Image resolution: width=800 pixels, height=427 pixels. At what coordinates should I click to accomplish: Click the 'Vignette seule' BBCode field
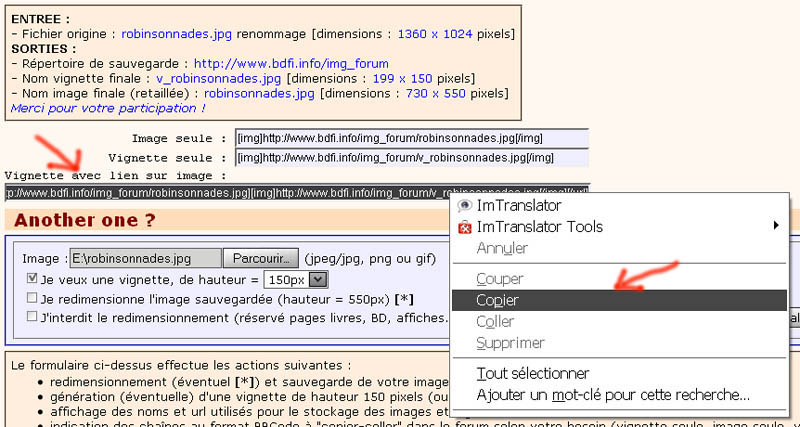click(x=412, y=158)
